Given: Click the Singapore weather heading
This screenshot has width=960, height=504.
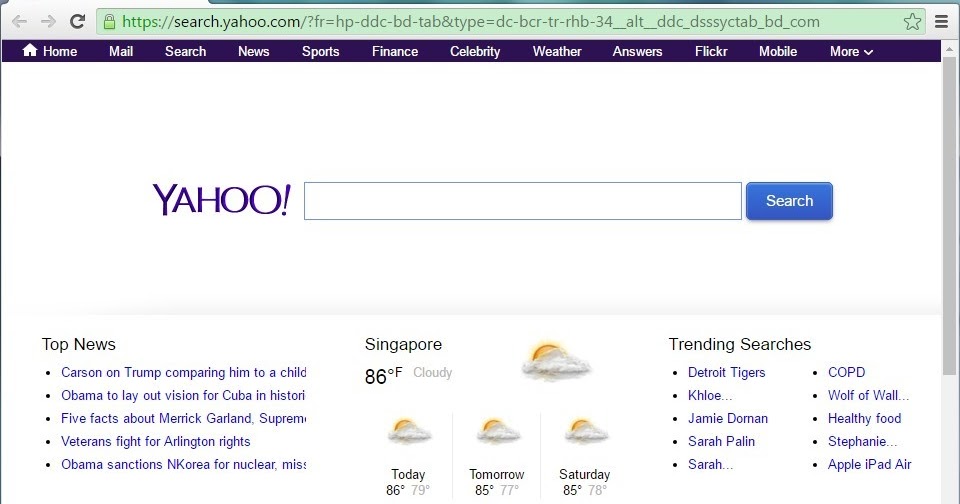Looking at the screenshot, I should [x=403, y=344].
